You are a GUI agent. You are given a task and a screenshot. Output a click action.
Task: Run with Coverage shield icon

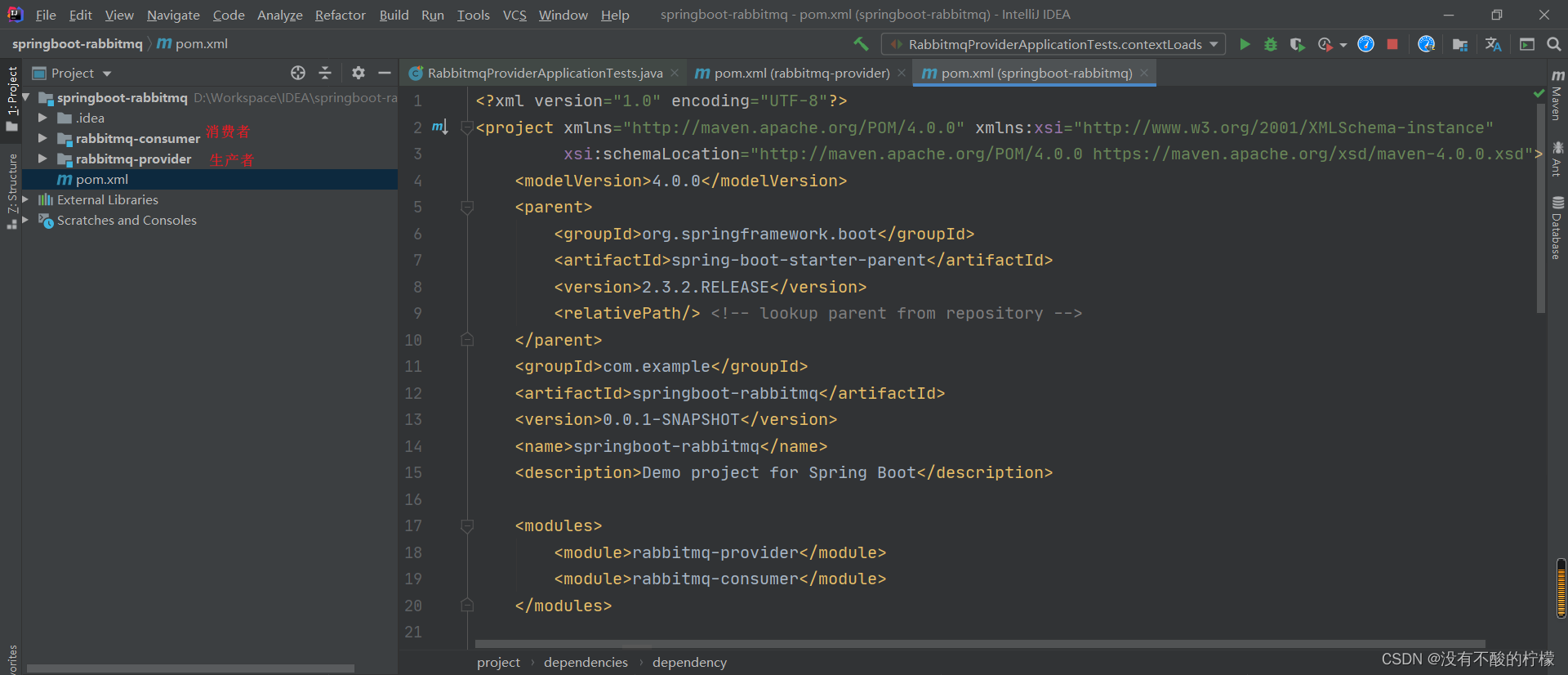pos(1297,44)
